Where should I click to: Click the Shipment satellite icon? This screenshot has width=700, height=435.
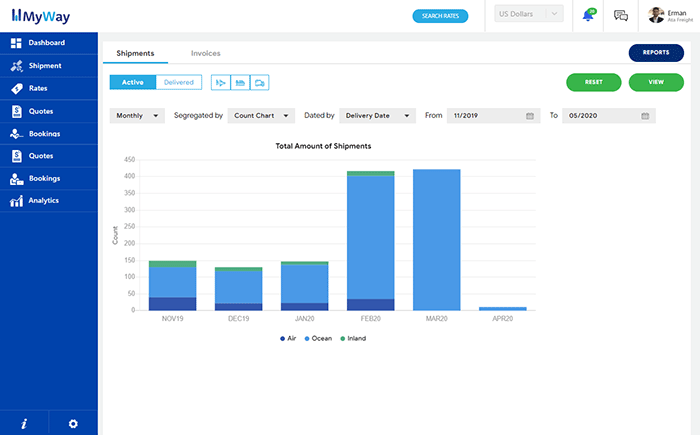click(17, 66)
